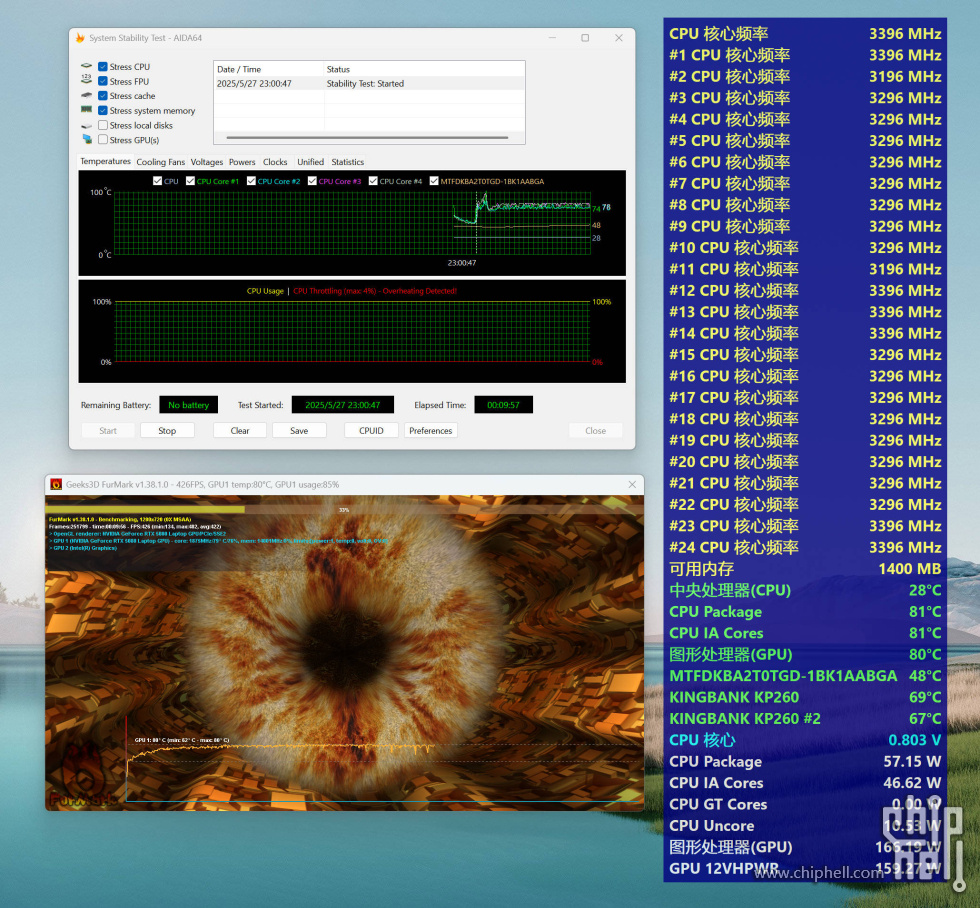Click the #24 CPU core frequency row
The width and height of the screenshot is (980, 908).
pos(805,547)
